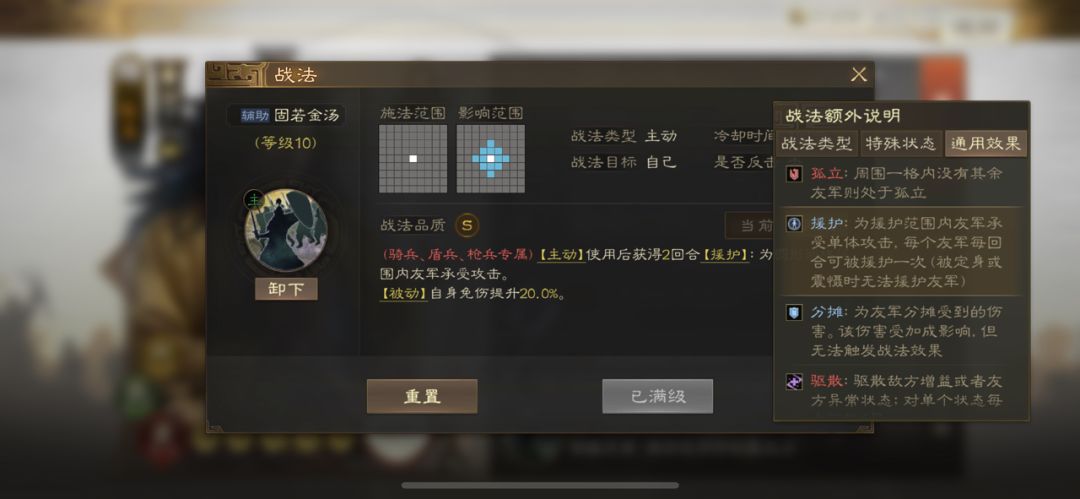
Task: Close the 战法 dialog window
Action: pyautogui.click(x=858, y=74)
